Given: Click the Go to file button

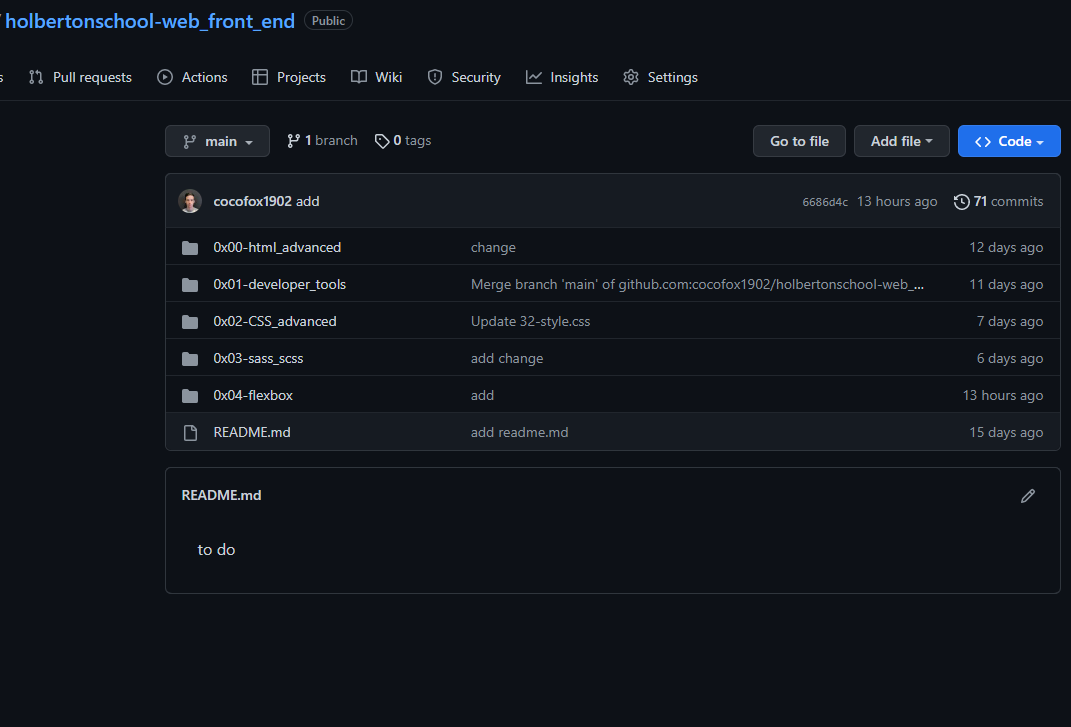Looking at the screenshot, I should tap(799, 141).
